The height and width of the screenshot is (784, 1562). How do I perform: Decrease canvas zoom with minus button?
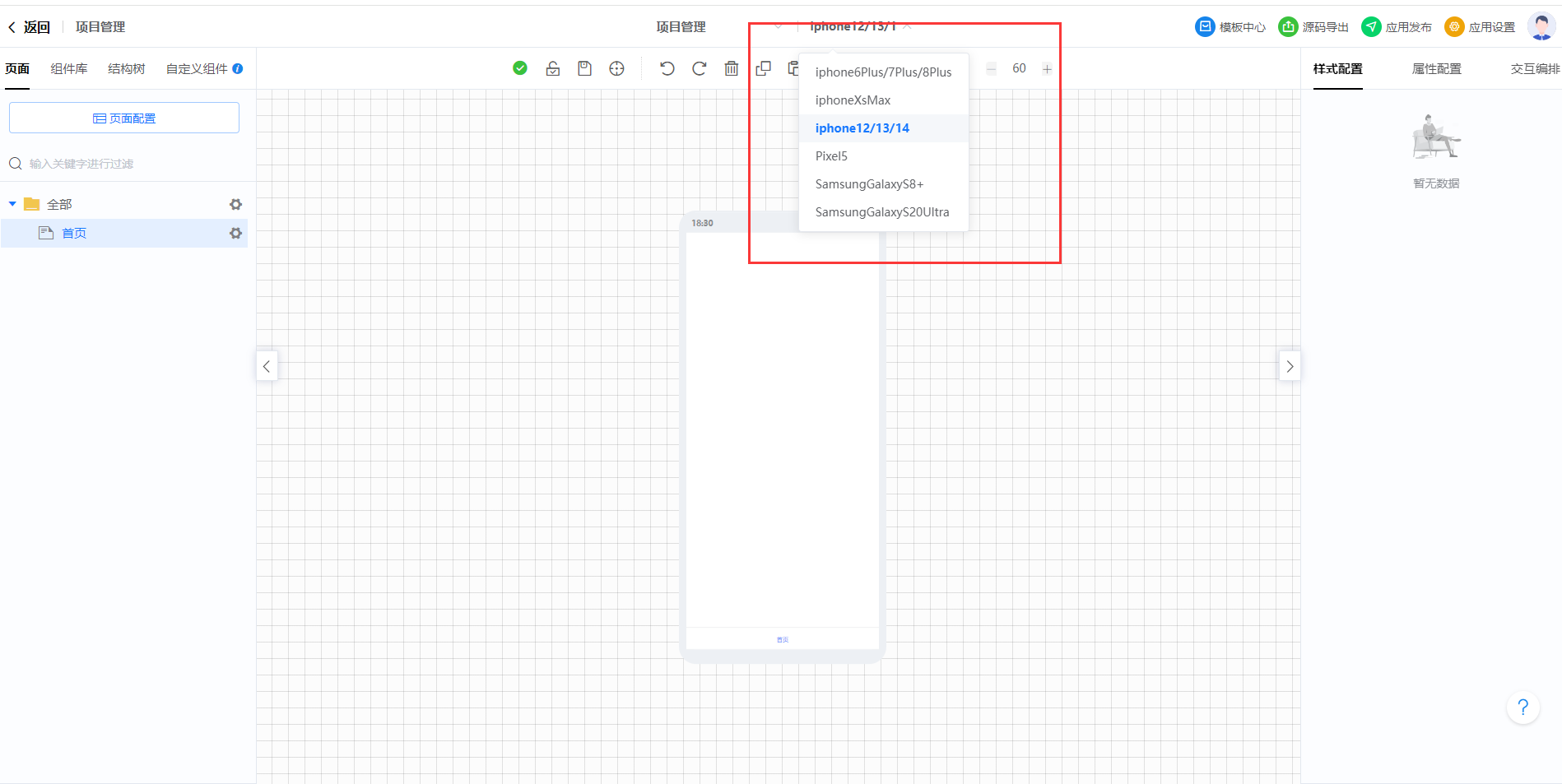[992, 69]
